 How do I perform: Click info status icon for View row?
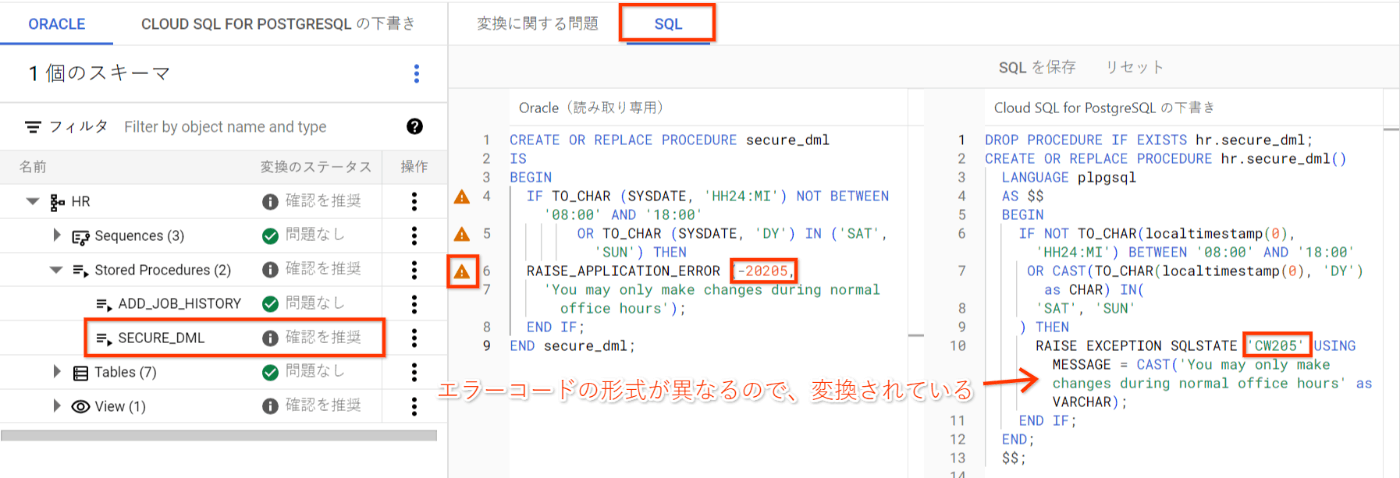coord(269,406)
